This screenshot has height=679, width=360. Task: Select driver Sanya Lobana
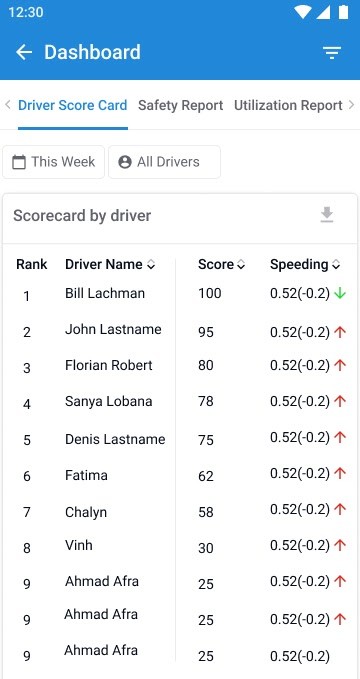[x=109, y=401]
